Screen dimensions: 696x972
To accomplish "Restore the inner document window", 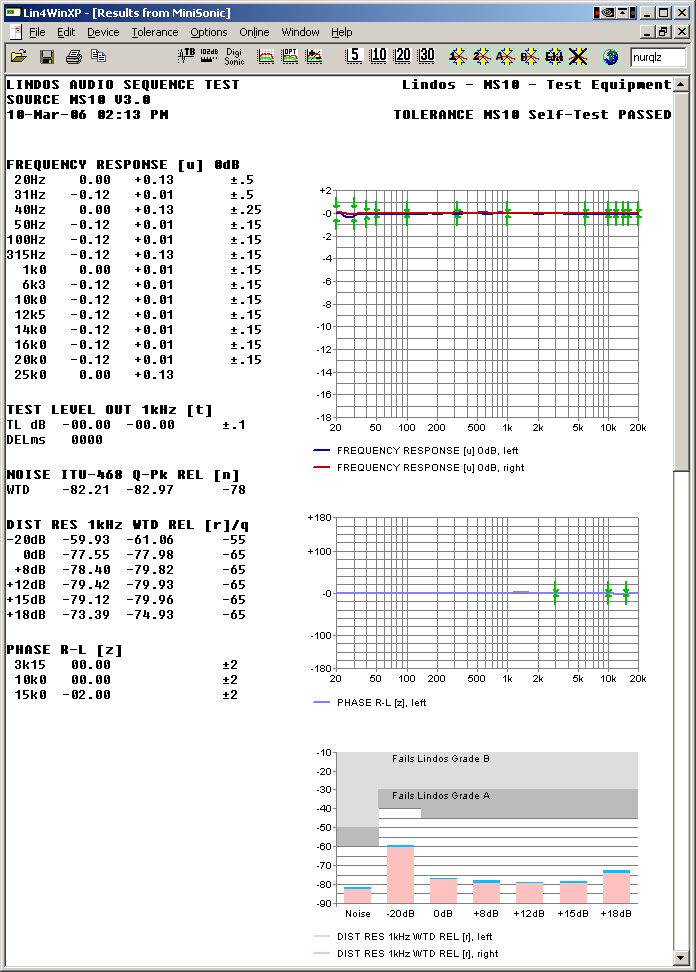I will click(663, 32).
